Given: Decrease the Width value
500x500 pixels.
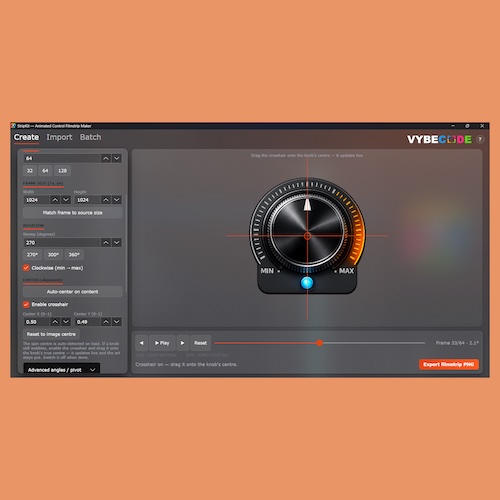Looking at the screenshot, I should [66, 200].
